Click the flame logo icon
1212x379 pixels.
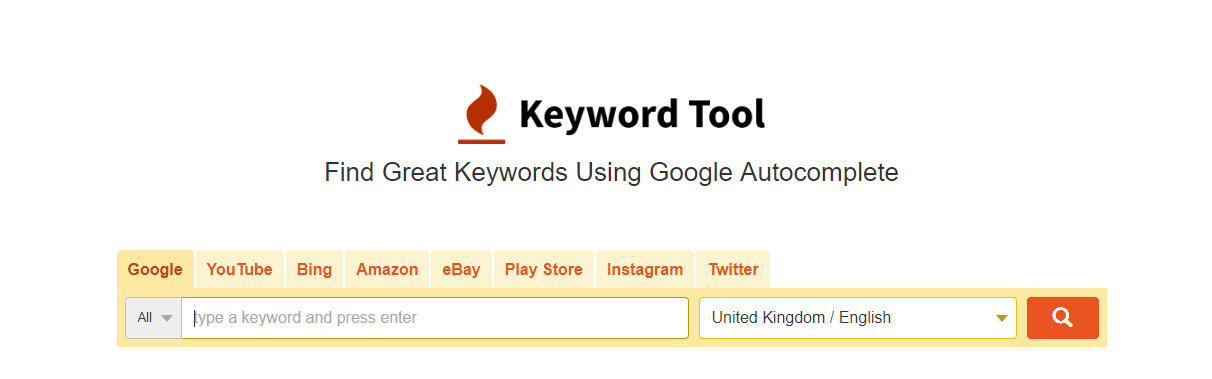coord(481,114)
